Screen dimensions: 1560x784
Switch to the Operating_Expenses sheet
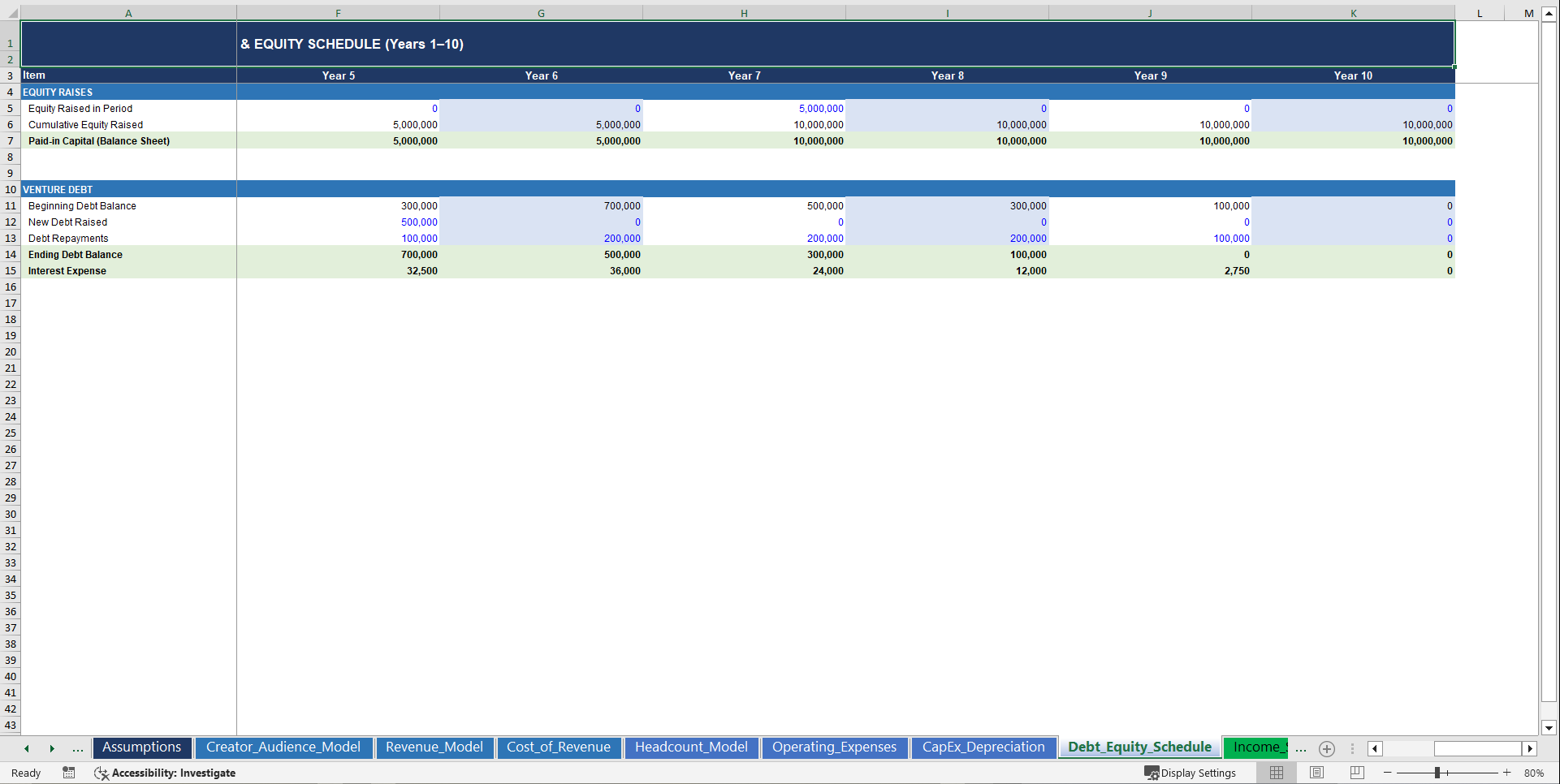(835, 747)
